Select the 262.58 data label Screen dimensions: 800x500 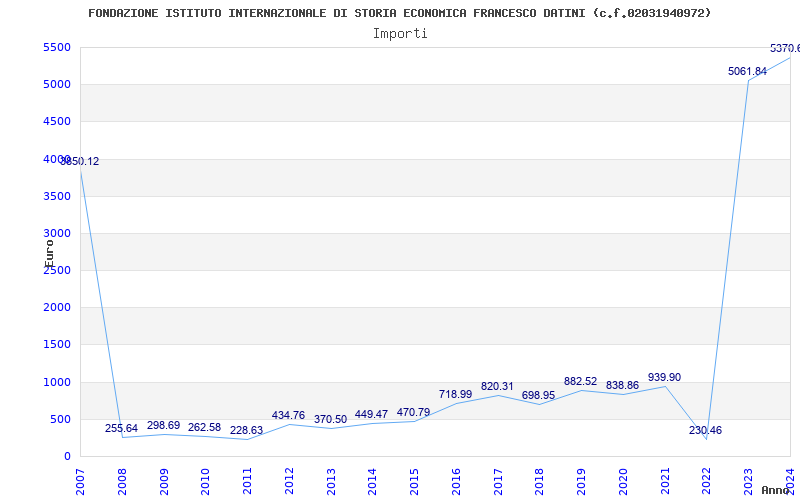pos(205,428)
